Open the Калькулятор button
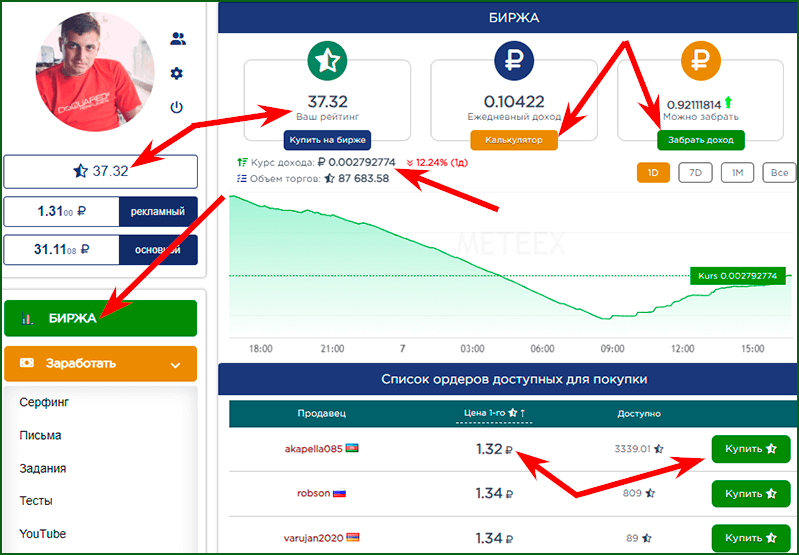Screen dimensions: 799x555 [x=514, y=140]
